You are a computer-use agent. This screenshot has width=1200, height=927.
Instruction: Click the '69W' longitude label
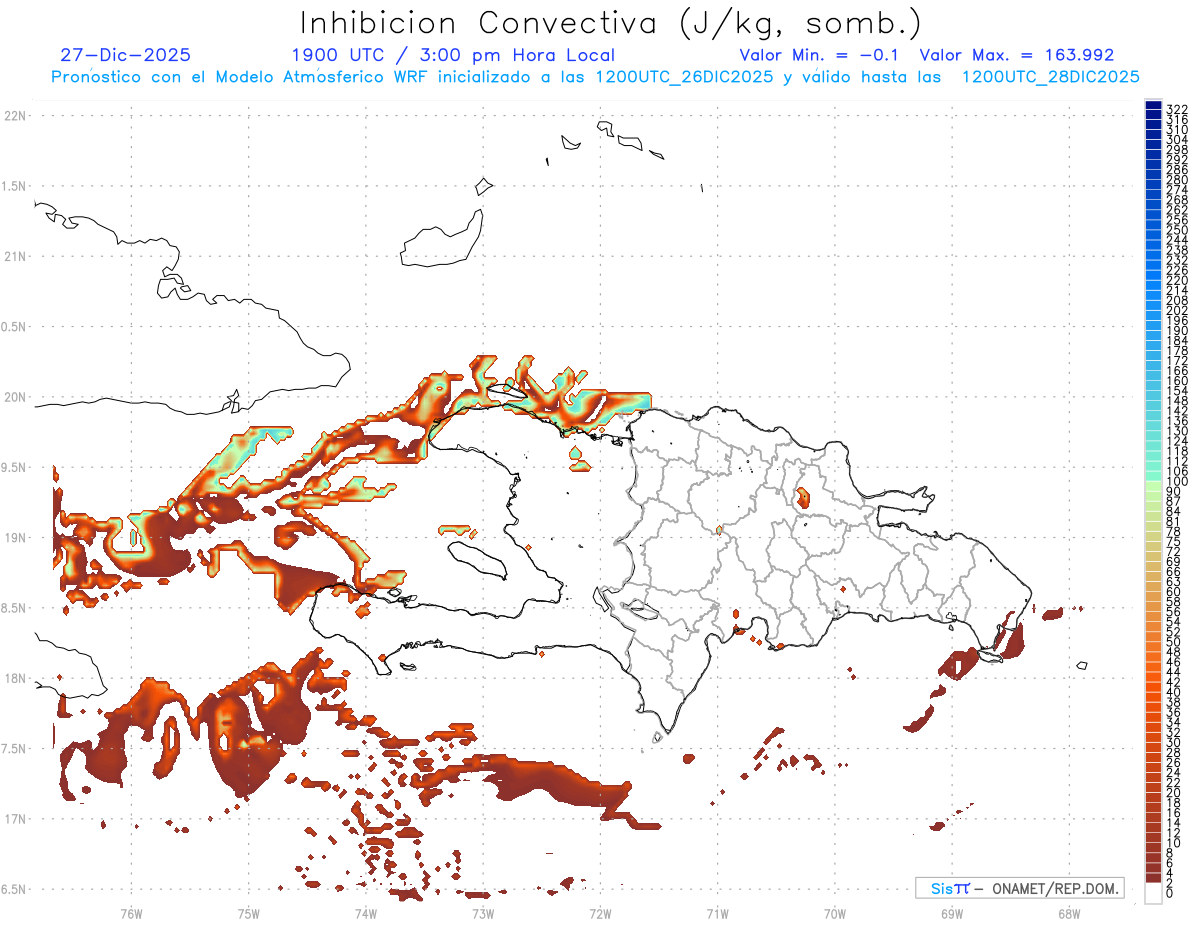click(952, 912)
